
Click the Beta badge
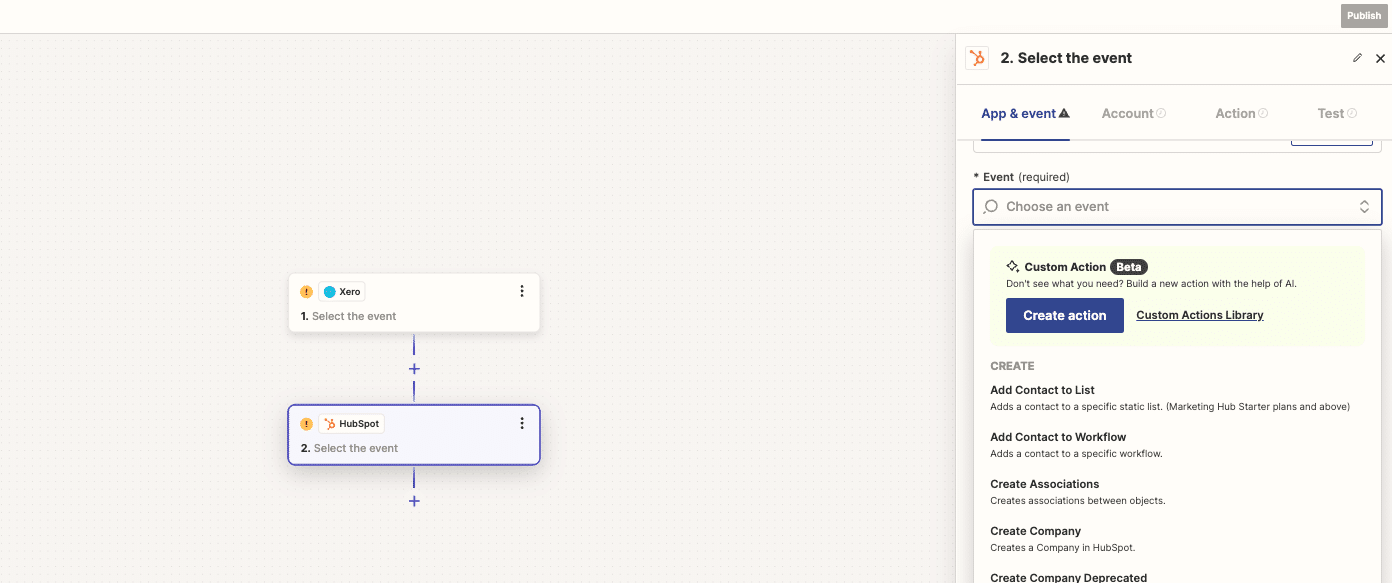pos(1129,267)
